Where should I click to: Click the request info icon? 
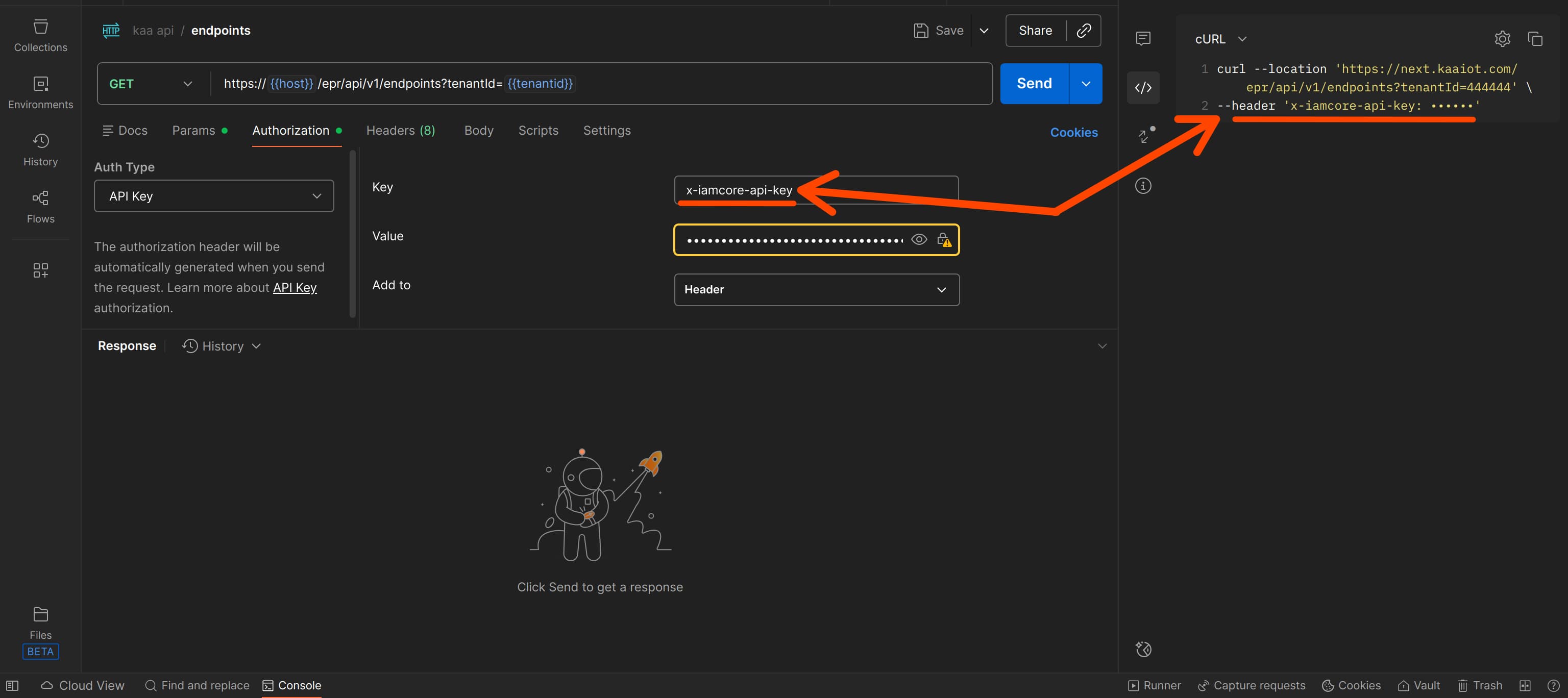pos(1142,186)
